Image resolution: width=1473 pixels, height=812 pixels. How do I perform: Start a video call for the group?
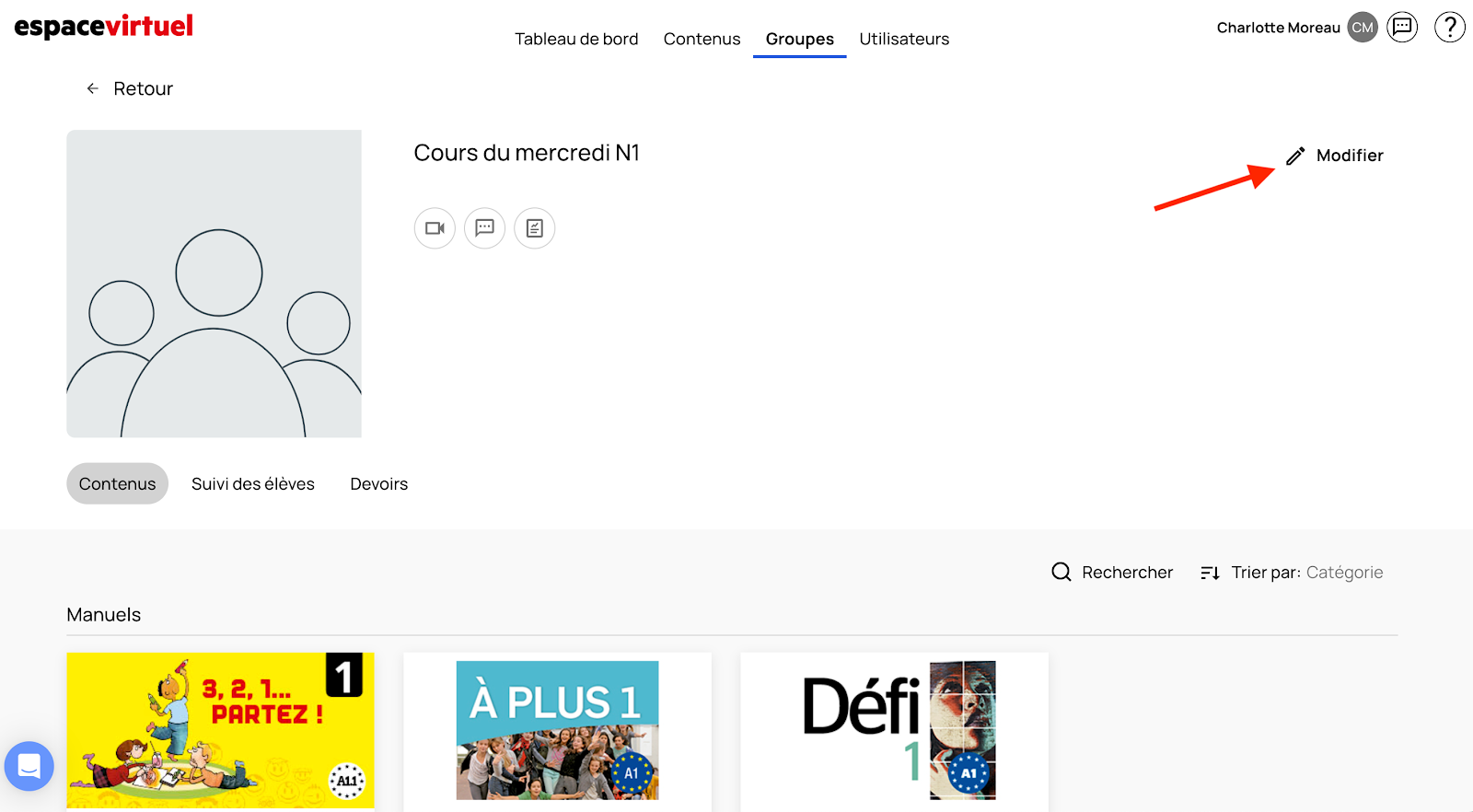(x=435, y=228)
